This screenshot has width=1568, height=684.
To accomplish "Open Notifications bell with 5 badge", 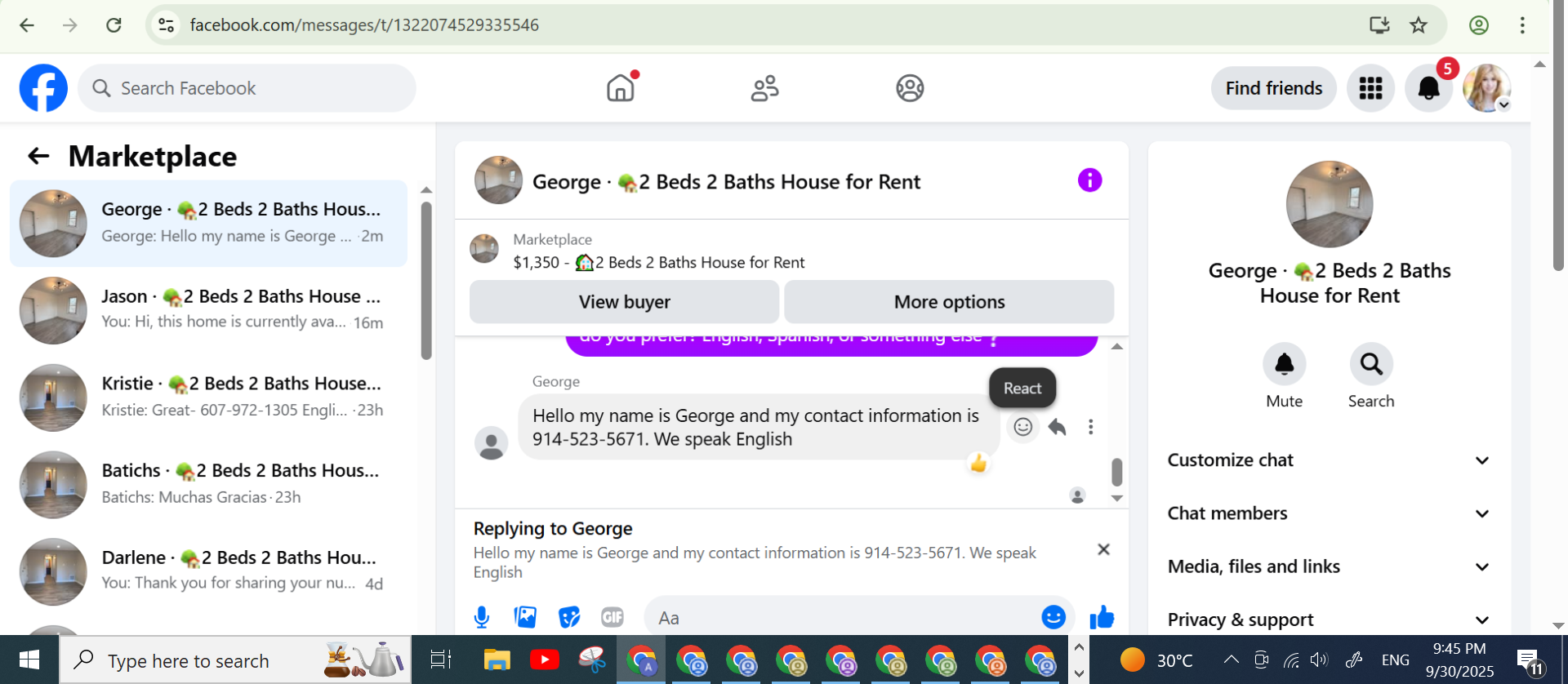I will (x=1428, y=88).
